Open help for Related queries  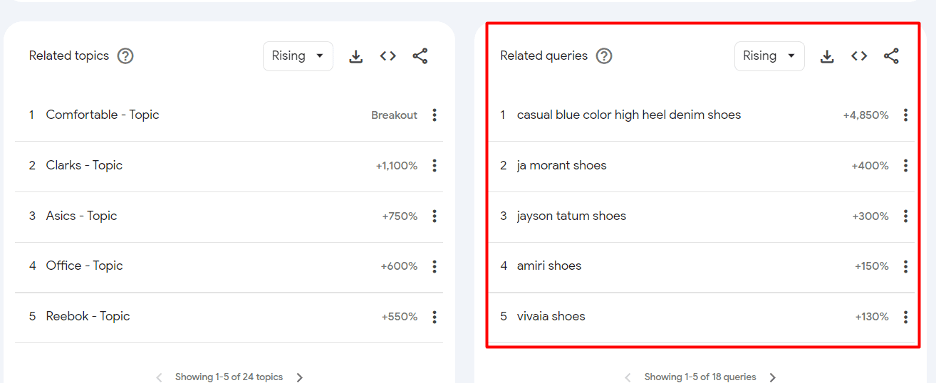point(604,56)
